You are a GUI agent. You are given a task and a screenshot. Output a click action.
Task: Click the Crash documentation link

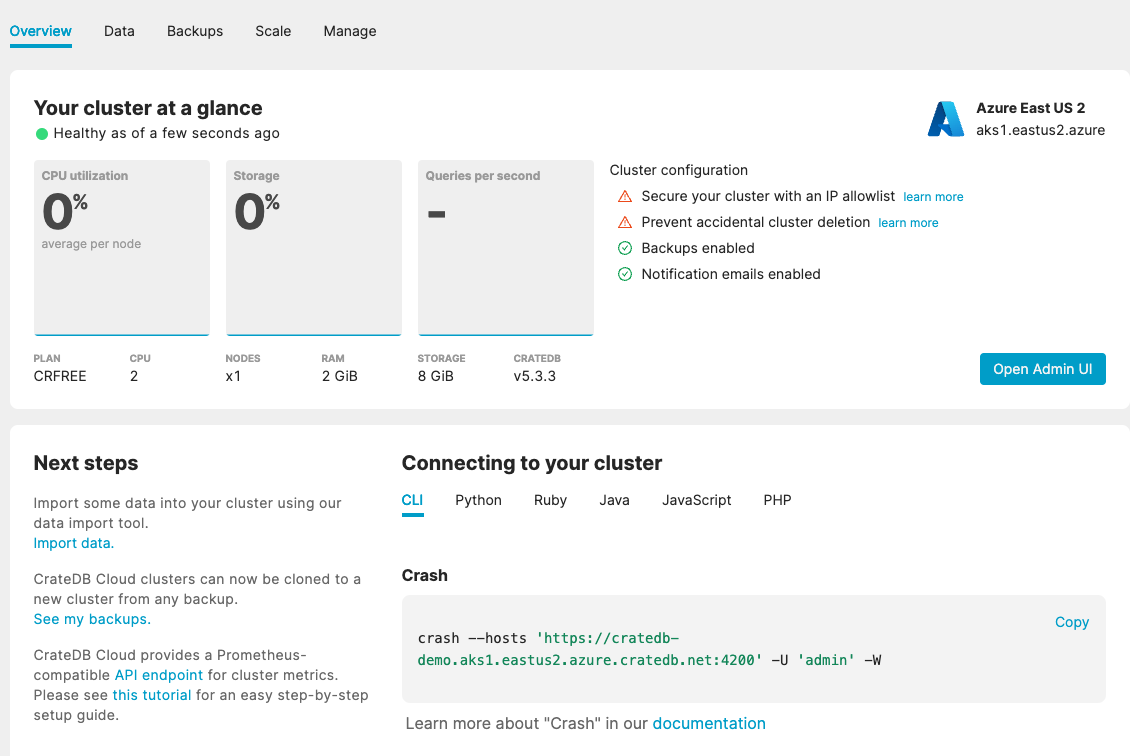pyautogui.click(x=709, y=723)
